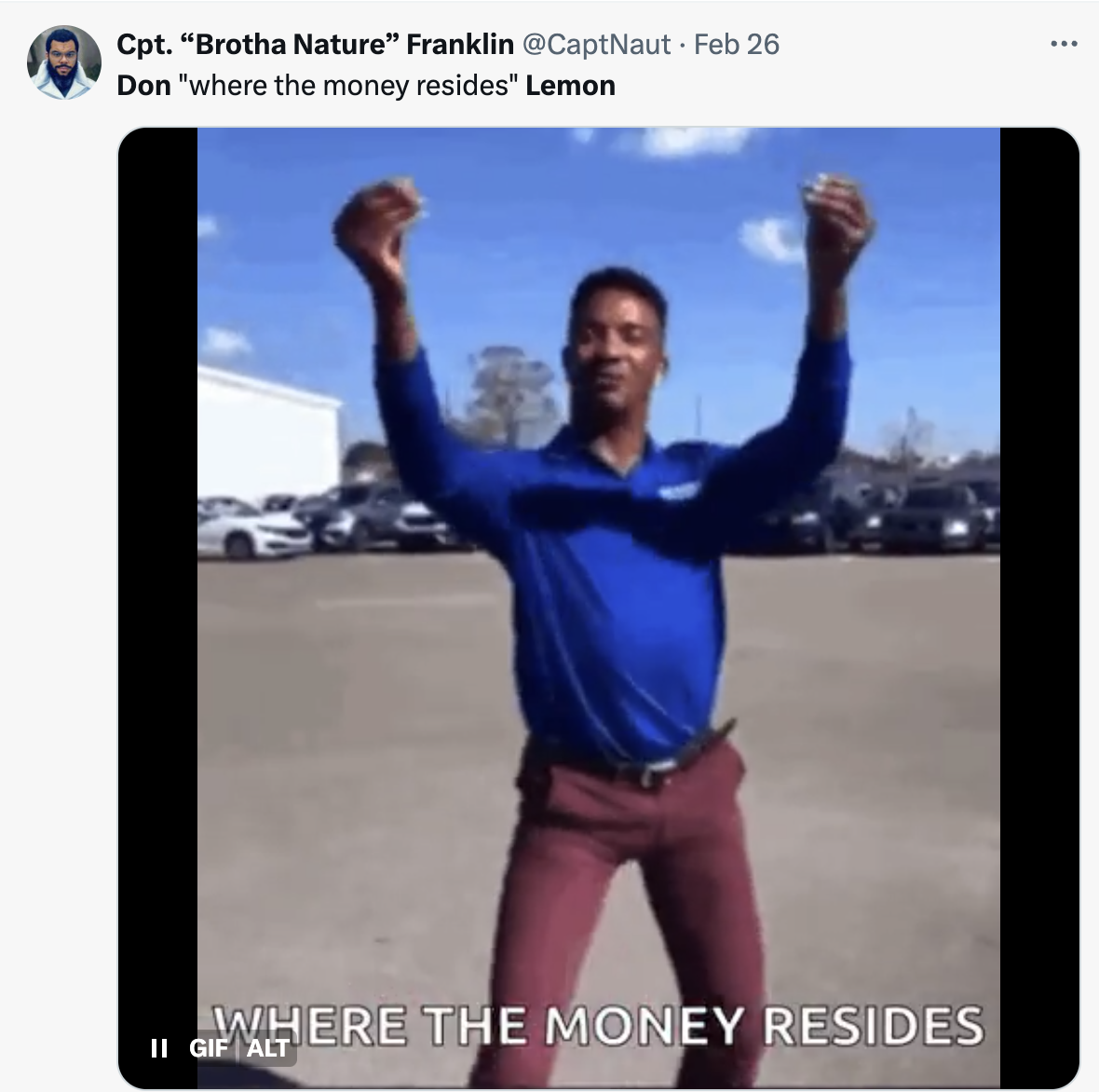The height and width of the screenshot is (1092, 1099).
Task: Click the tweet text "where the money resides"
Action: (347, 86)
